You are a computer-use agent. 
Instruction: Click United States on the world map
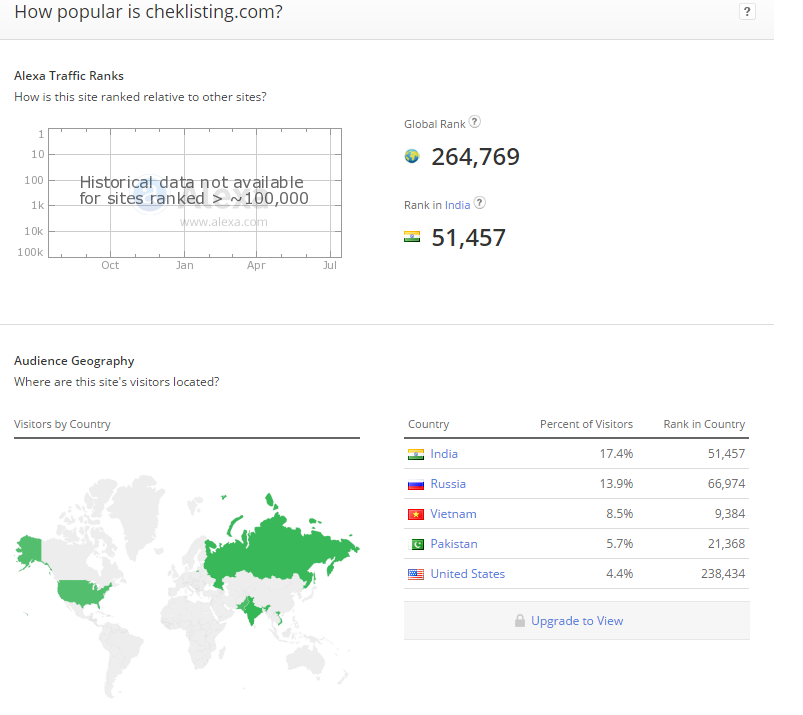[82, 593]
